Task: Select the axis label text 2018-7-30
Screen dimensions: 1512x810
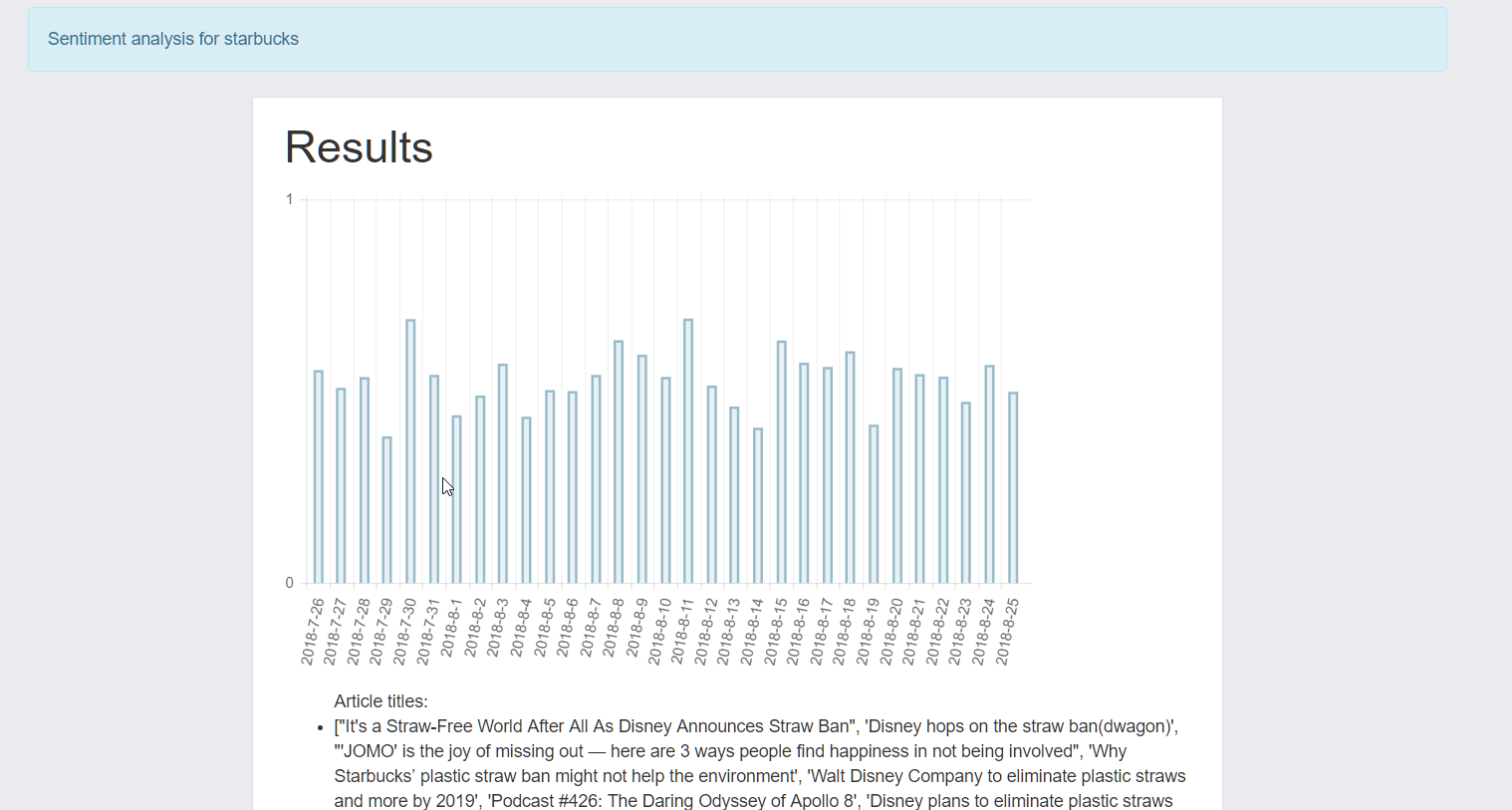Action: [x=404, y=632]
